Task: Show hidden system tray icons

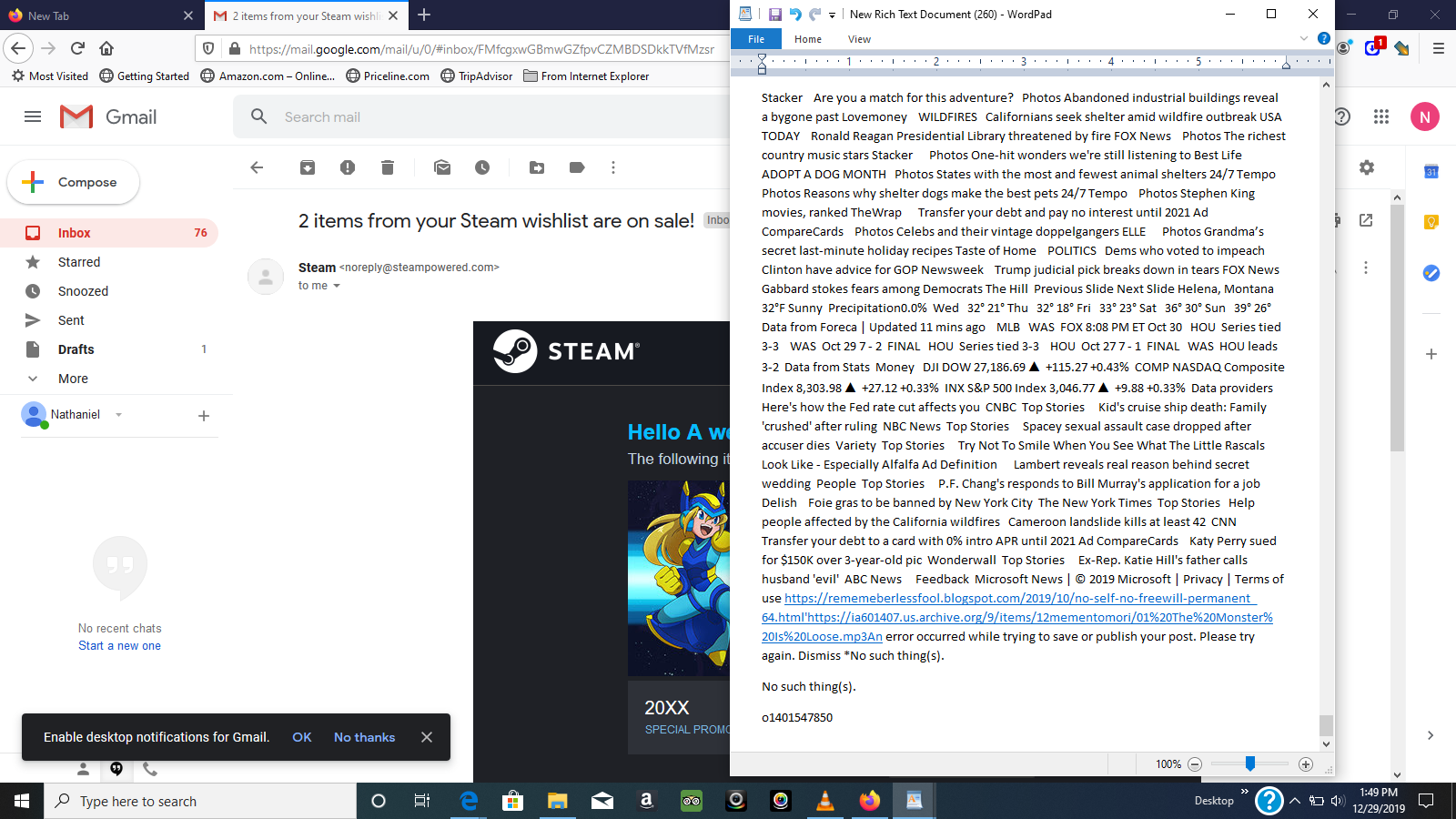Action: point(1294,801)
